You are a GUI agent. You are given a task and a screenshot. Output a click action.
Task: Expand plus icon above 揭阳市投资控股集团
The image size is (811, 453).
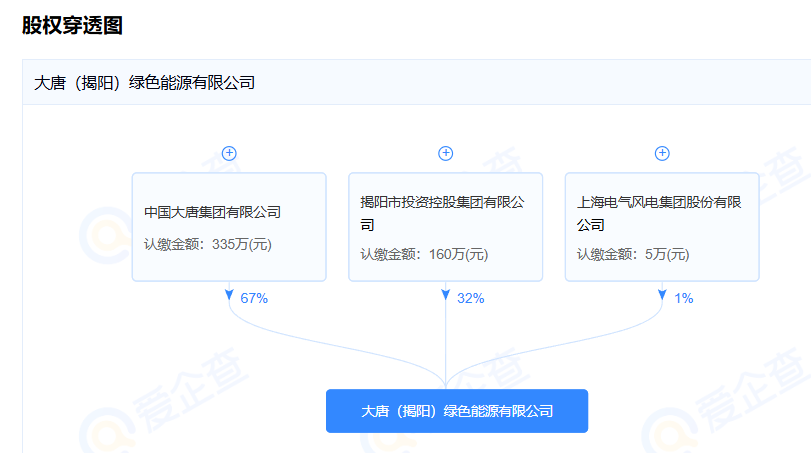(x=446, y=153)
